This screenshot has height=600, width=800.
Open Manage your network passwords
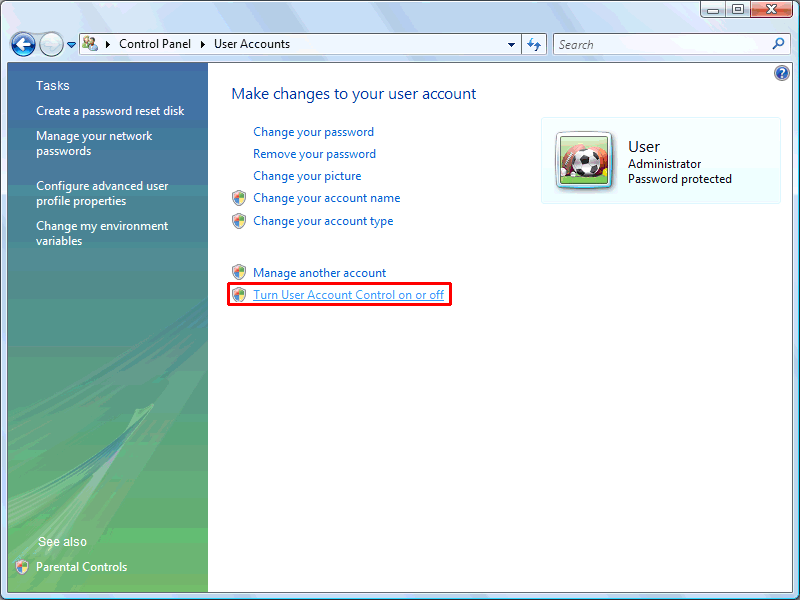[94, 143]
